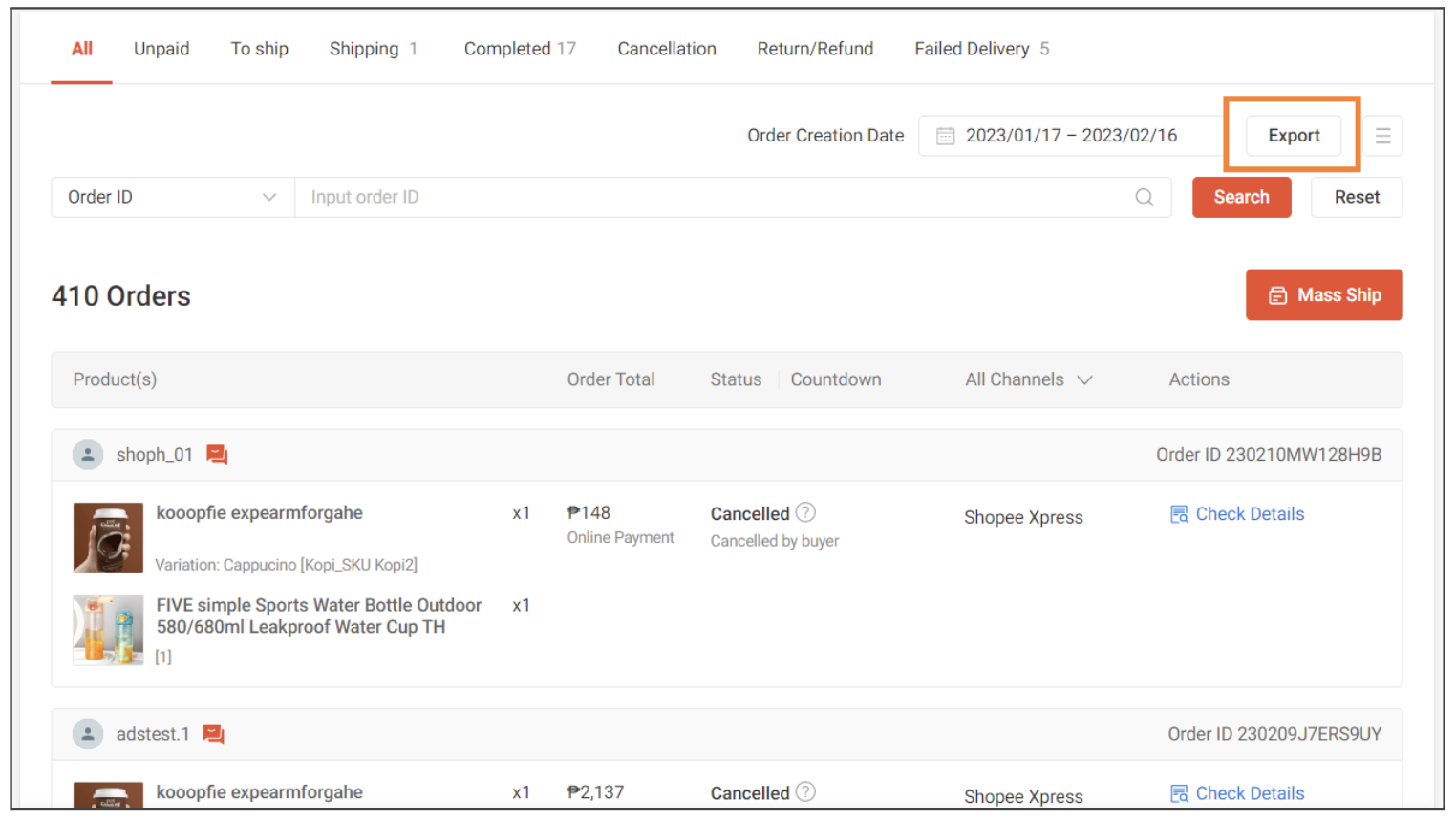This screenshot has height=822, width=1456.
Task: Open Check Details for order 230210MW128H9B
Action: tap(1237, 514)
